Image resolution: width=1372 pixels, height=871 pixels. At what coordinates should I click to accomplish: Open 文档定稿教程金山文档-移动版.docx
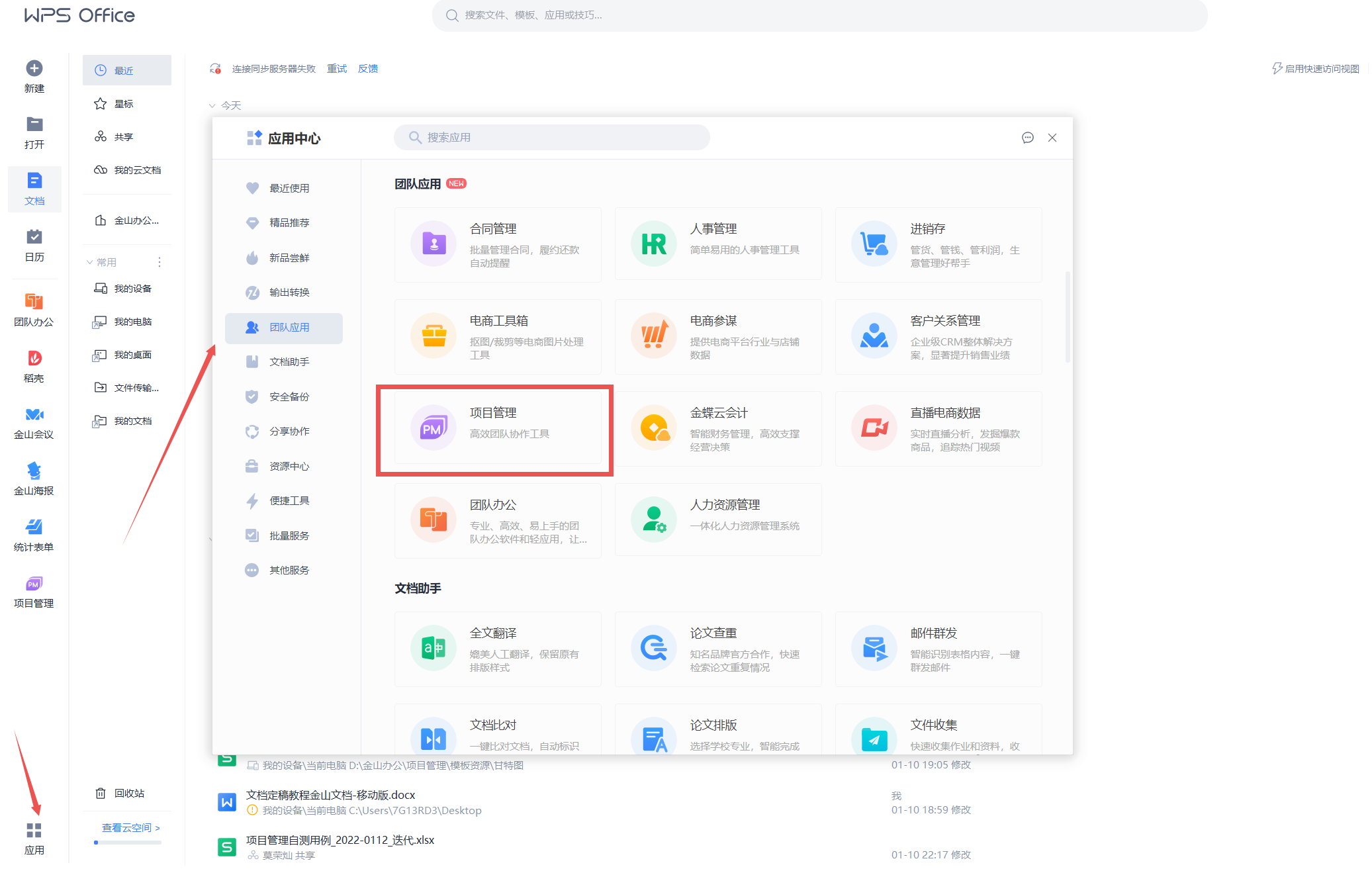coord(331,796)
